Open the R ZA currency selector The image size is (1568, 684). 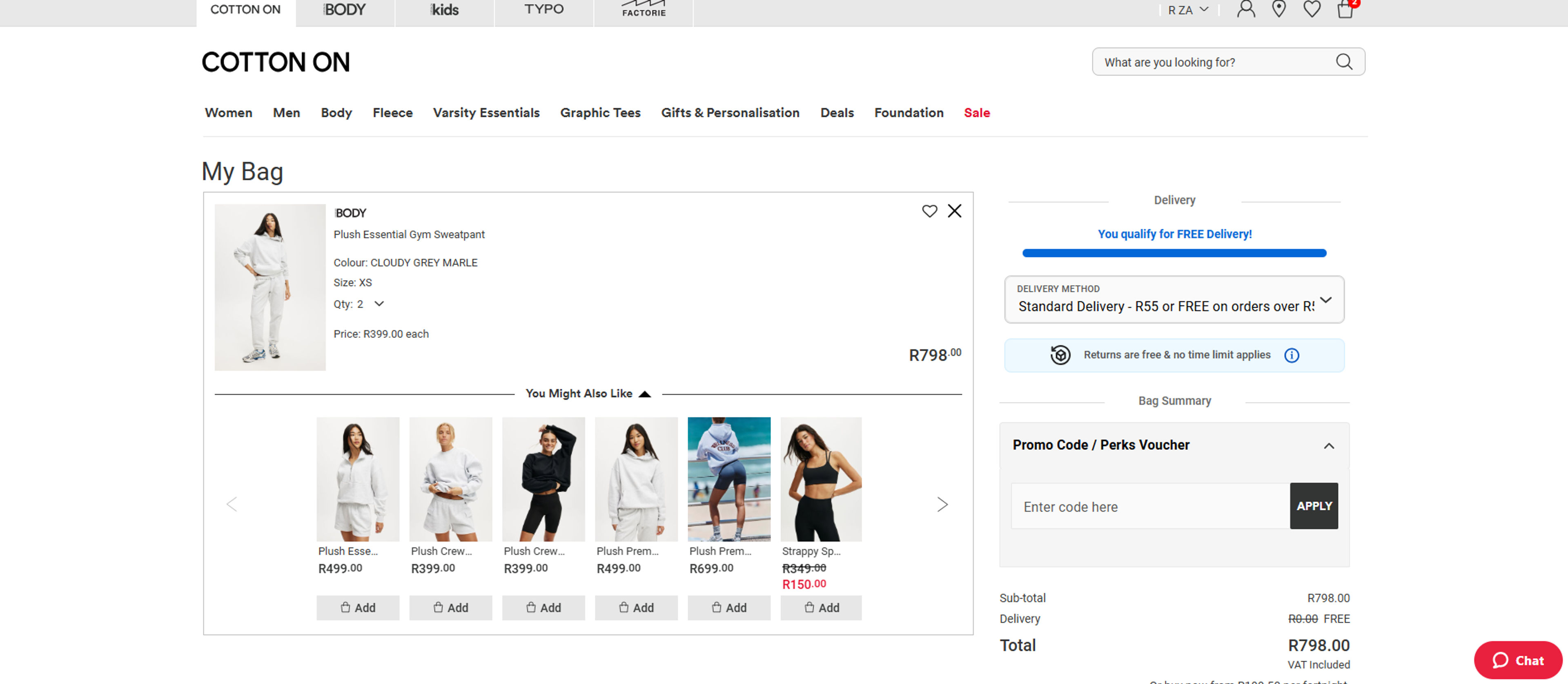(1188, 10)
